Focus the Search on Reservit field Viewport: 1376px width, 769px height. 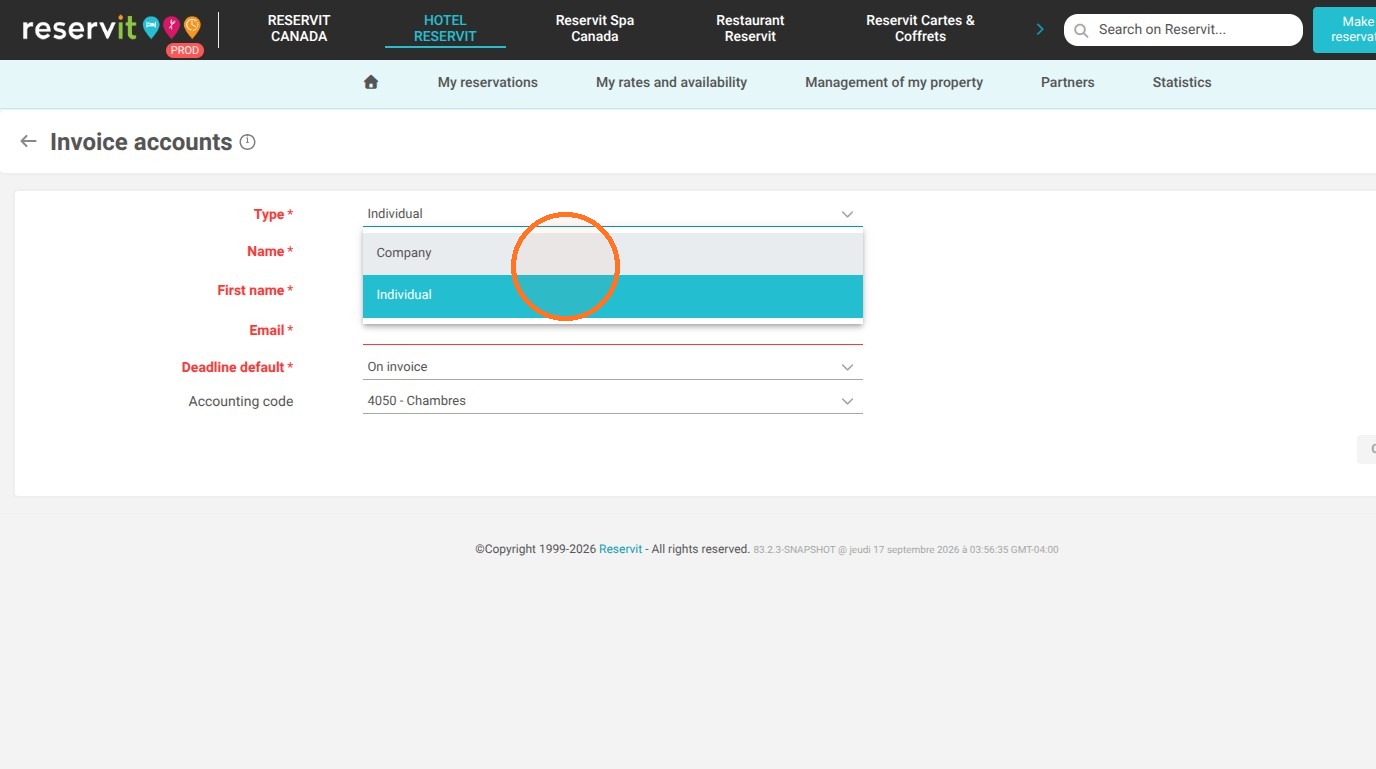tap(1183, 30)
